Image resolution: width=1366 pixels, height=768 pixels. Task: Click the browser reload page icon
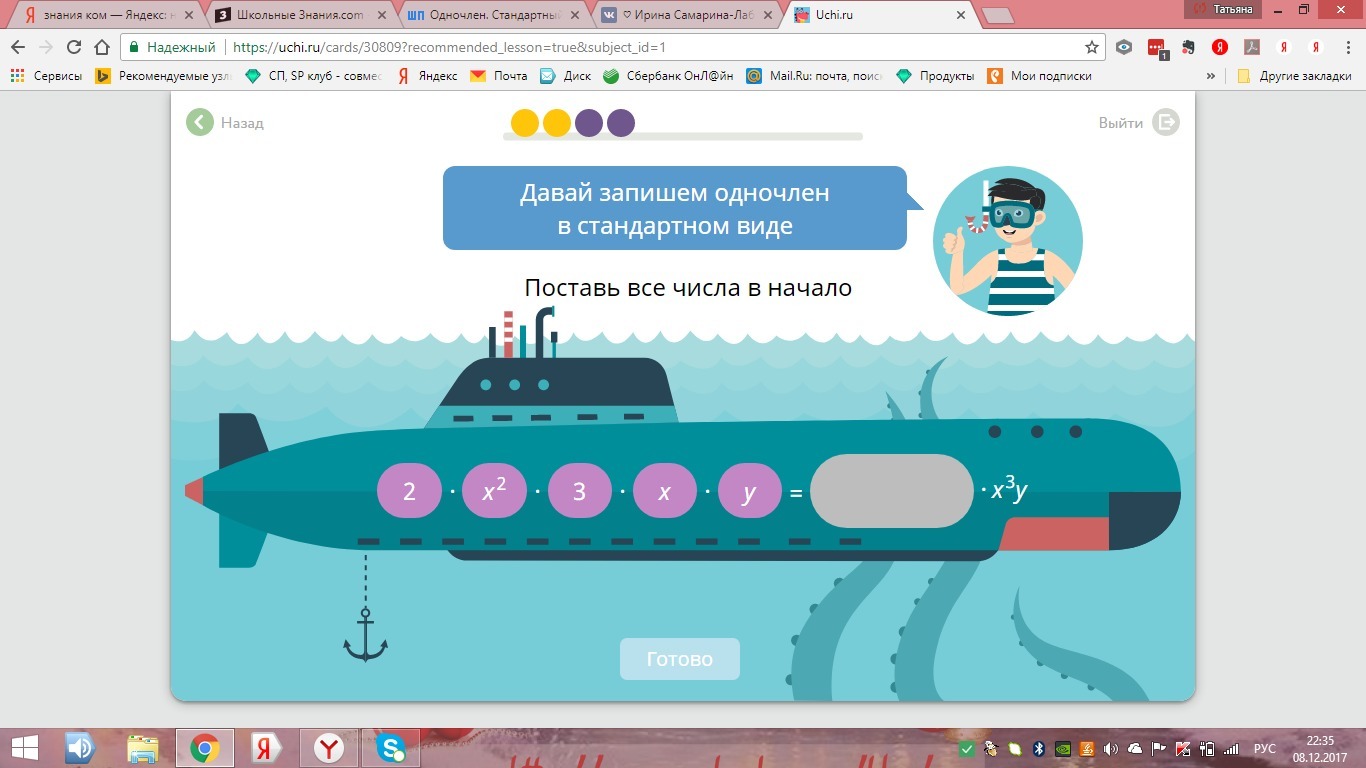click(73, 47)
